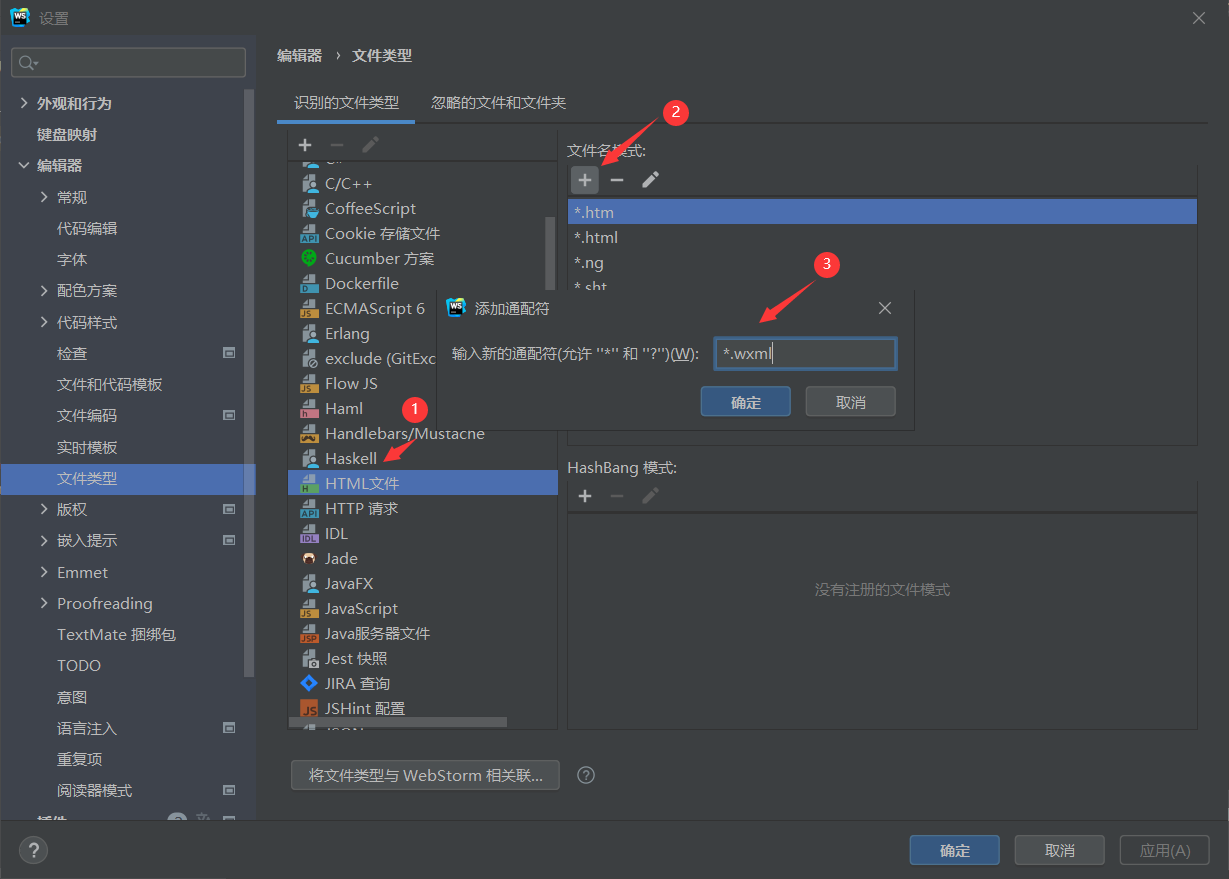The width and height of the screenshot is (1229, 879).
Task: Click the file type list vertical scrollbar
Action: point(550,253)
